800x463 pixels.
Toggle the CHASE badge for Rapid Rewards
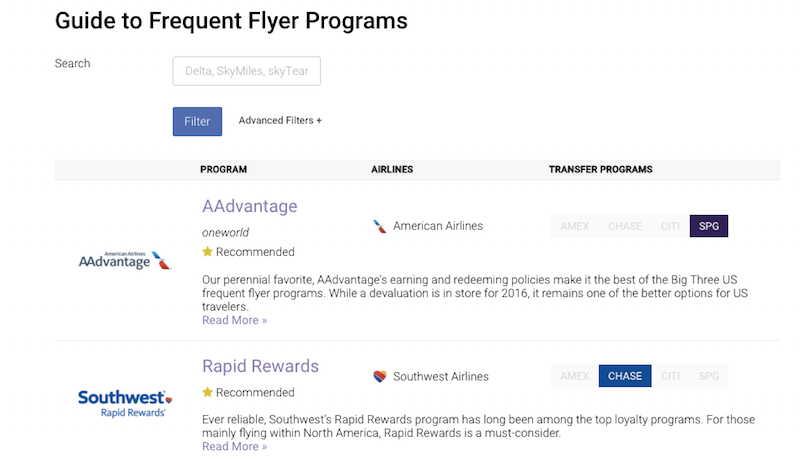click(625, 376)
